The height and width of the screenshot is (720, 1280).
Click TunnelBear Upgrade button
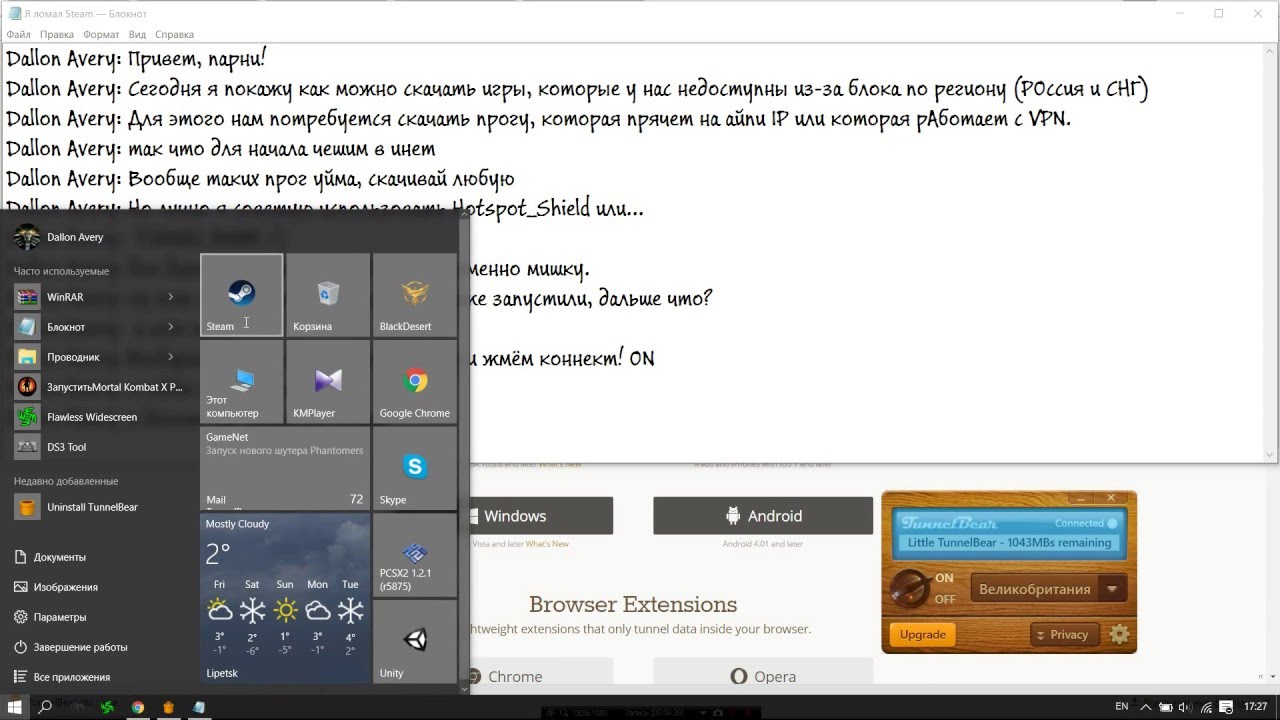click(x=922, y=634)
